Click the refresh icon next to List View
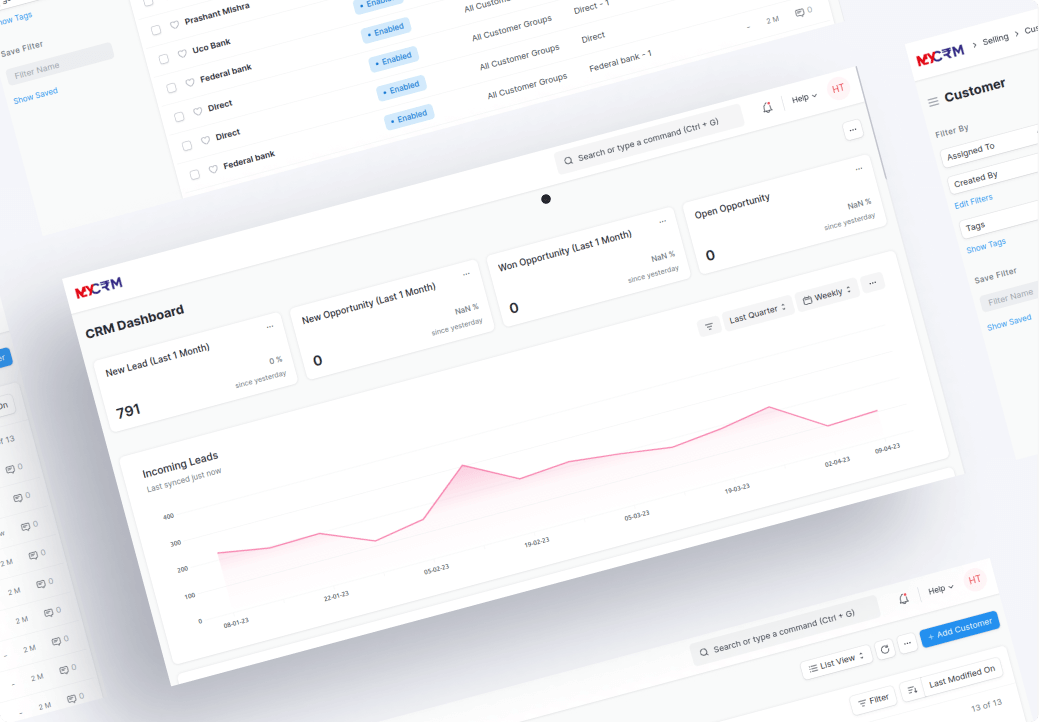The width and height of the screenshot is (1039, 722). (884, 650)
